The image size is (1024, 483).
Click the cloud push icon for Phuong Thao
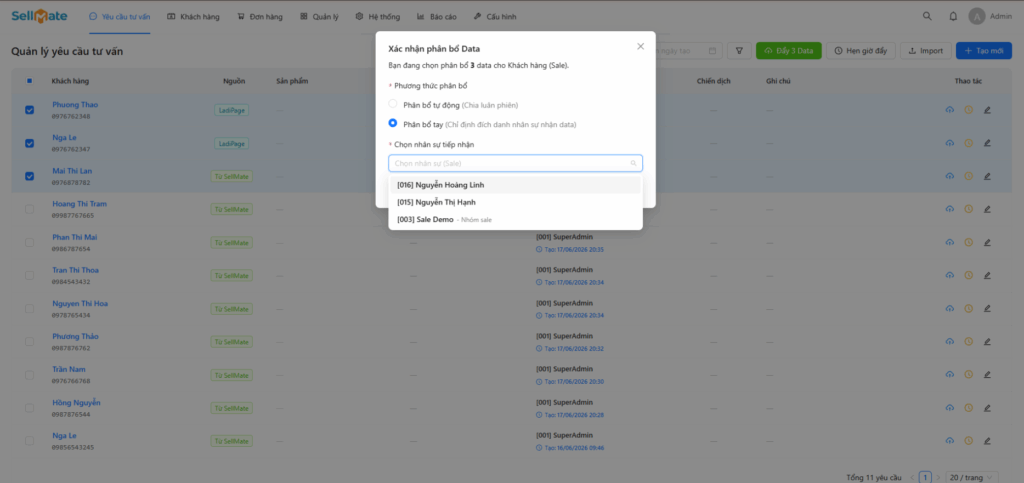950,110
